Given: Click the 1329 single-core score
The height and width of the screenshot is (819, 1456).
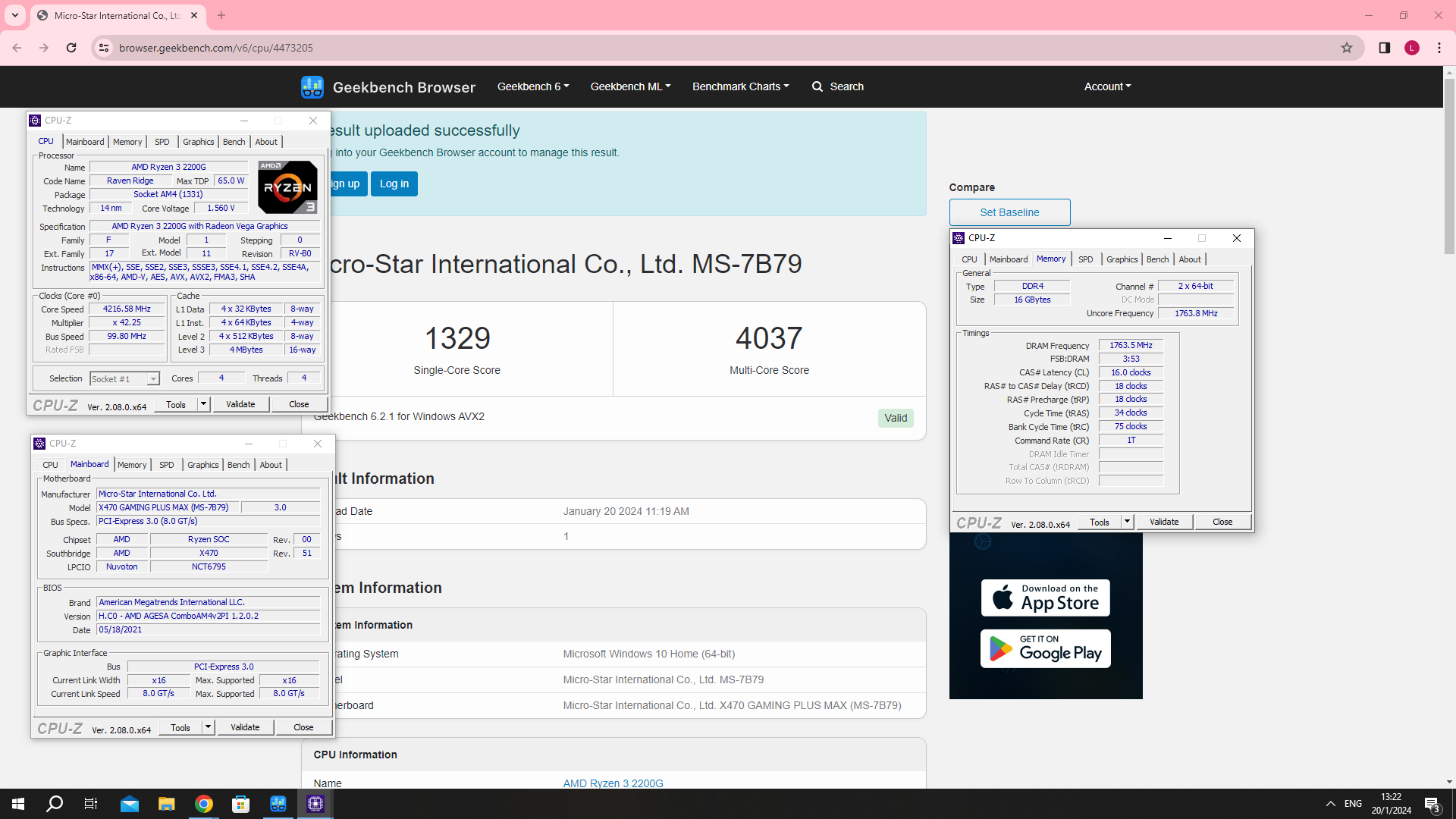Looking at the screenshot, I should tap(457, 338).
